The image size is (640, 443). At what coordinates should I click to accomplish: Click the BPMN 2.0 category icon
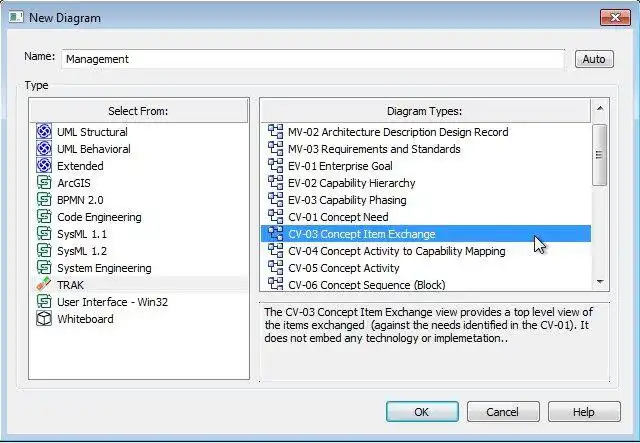click(43, 200)
